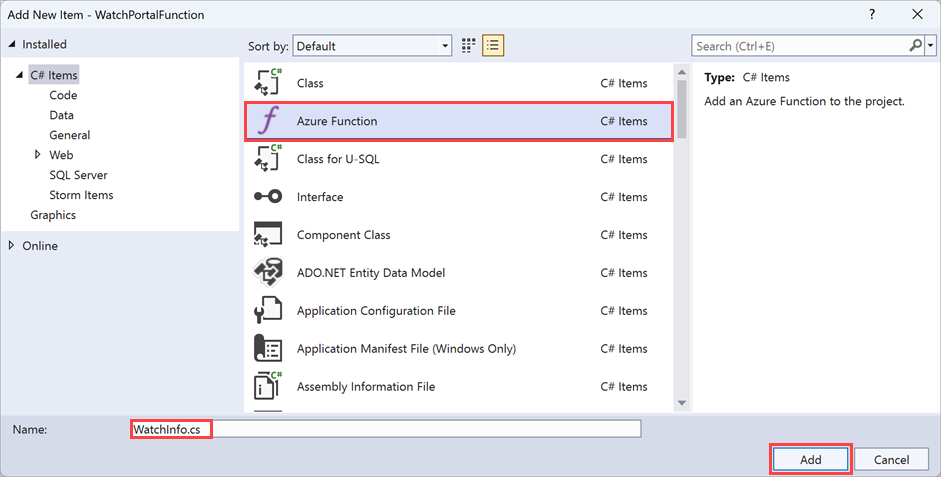Select the Installed tree item
This screenshot has width=941, height=477.
pos(44,44)
